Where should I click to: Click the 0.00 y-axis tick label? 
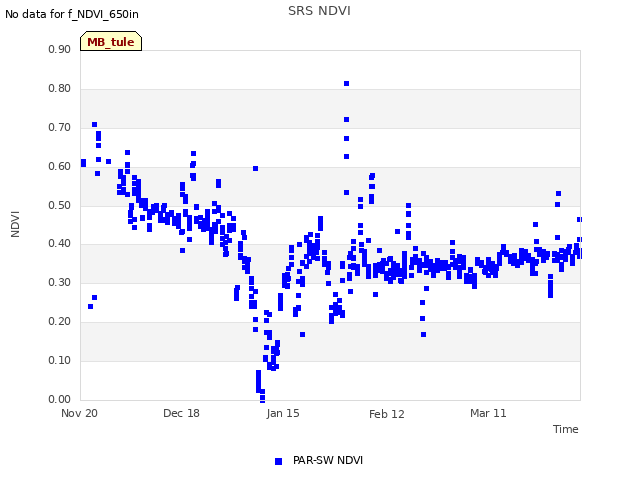(x=59, y=399)
